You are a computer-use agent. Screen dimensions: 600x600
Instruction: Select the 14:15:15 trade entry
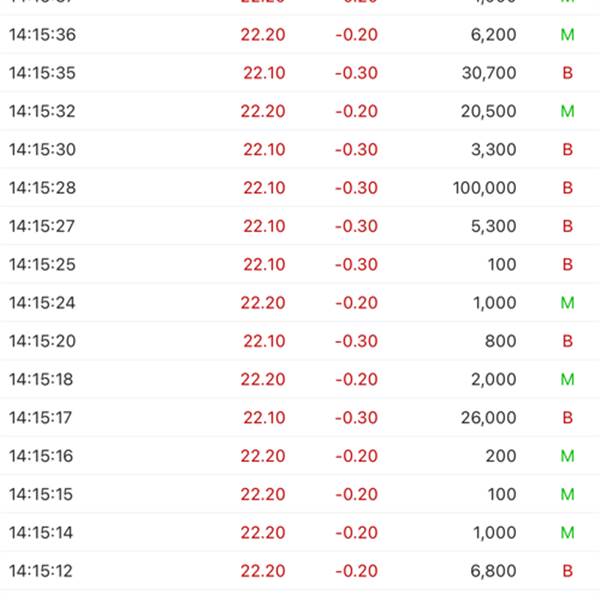tap(300, 494)
